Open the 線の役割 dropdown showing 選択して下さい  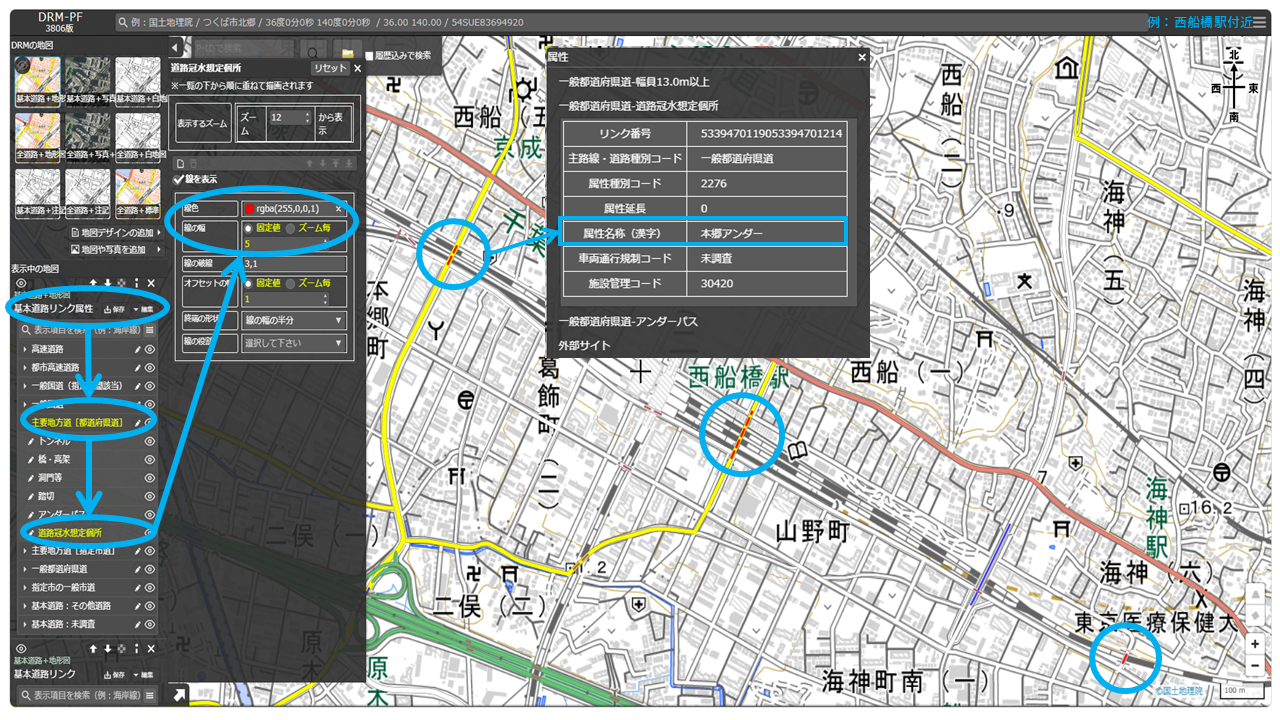[x=294, y=343]
